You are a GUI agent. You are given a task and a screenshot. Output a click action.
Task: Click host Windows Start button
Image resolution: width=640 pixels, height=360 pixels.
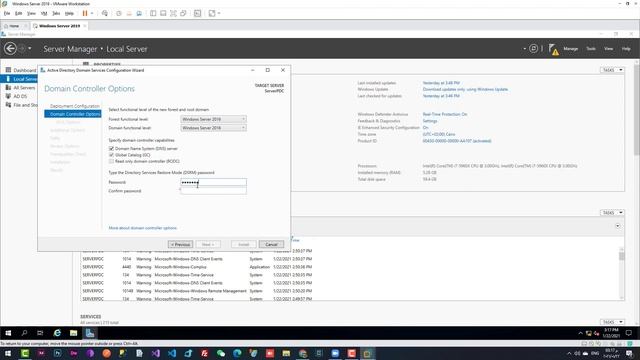pos(8,353)
